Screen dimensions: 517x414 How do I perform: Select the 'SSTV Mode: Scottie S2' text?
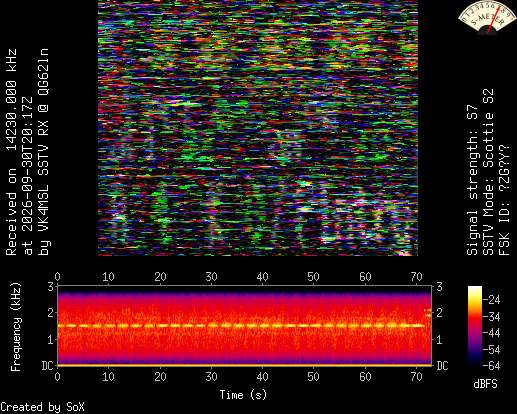coord(488,172)
